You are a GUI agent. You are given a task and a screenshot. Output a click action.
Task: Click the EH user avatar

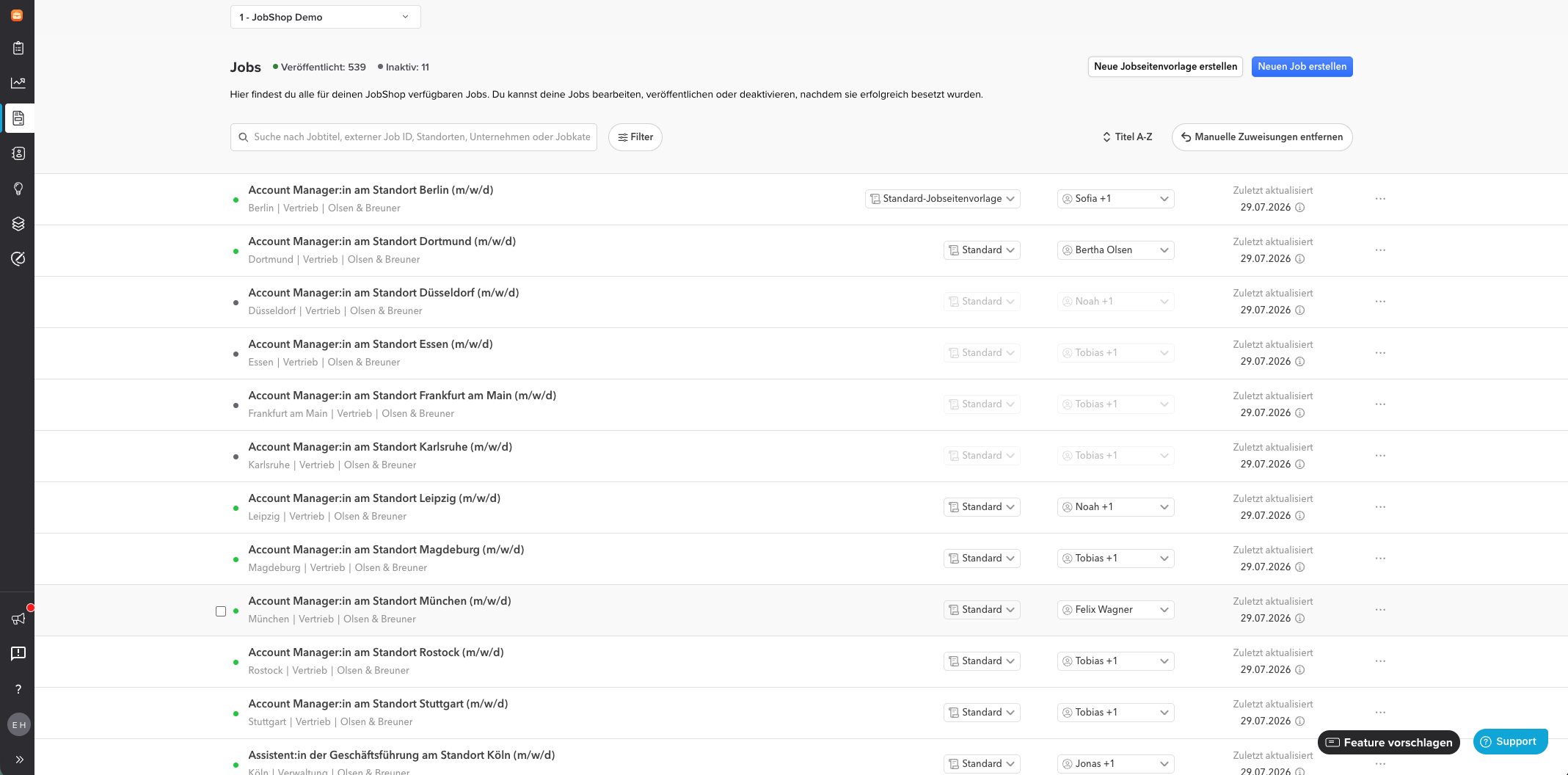(x=18, y=725)
